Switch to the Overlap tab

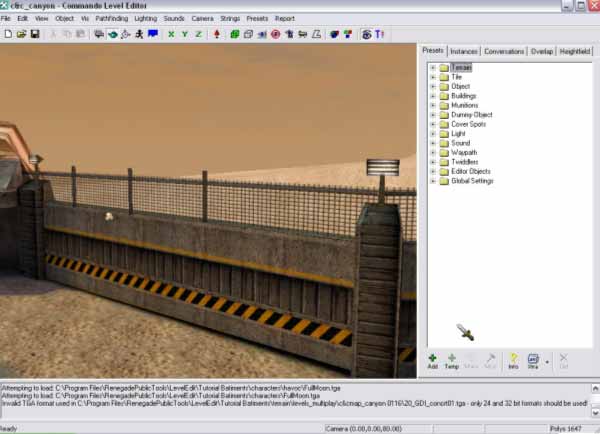coord(542,51)
